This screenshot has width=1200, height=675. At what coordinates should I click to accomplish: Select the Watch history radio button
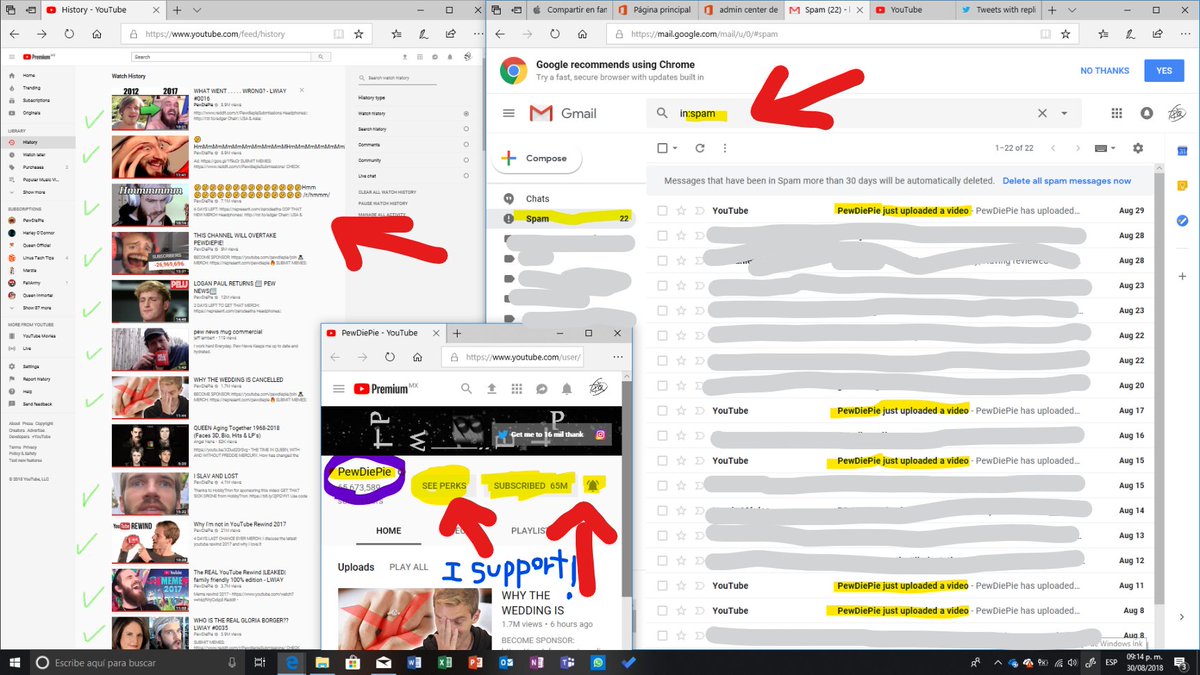[x=466, y=114]
